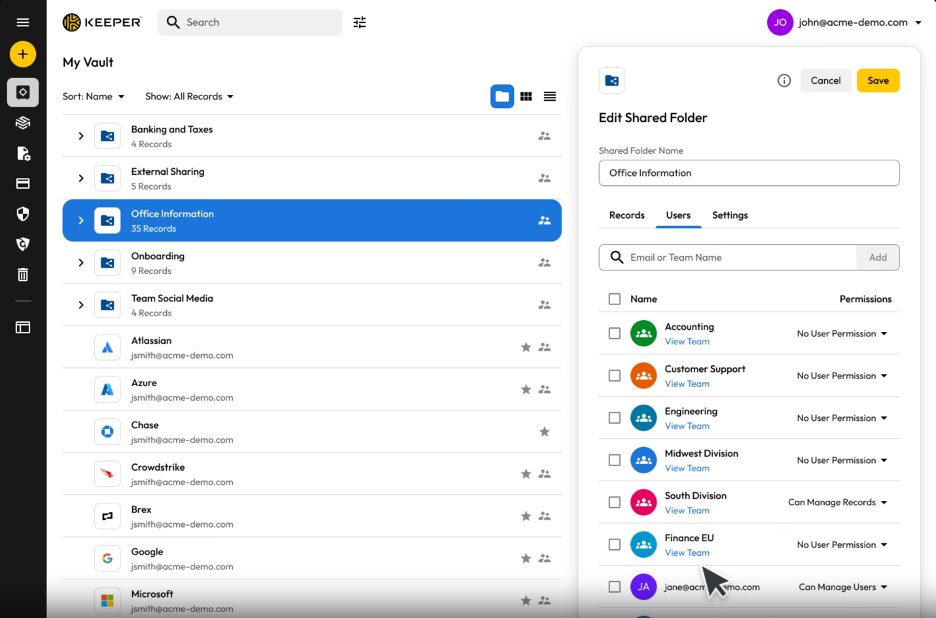Switch to the Records tab
Screen dimensions: 936x618
point(626,215)
